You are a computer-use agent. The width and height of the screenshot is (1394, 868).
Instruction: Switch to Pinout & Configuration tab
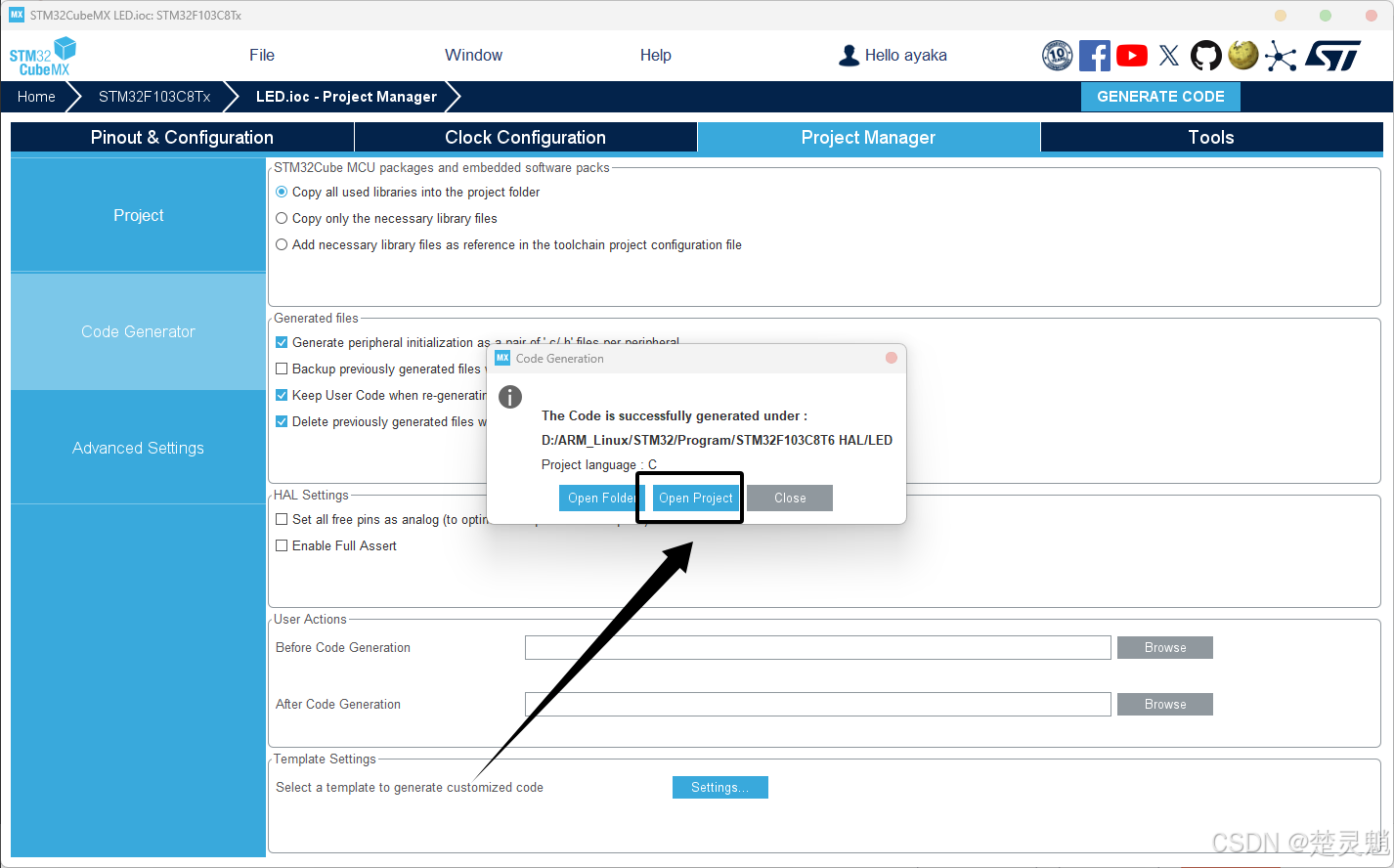182,138
